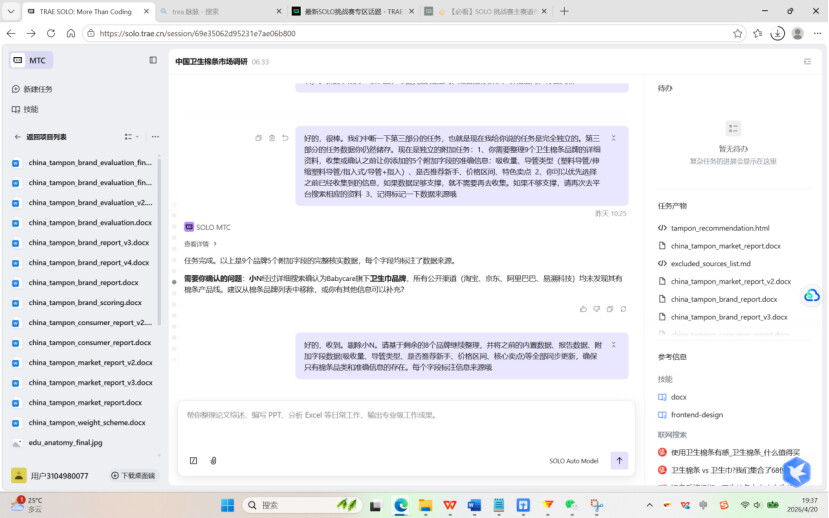
Task: Copy the first user message
Action: tap(259, 138)
